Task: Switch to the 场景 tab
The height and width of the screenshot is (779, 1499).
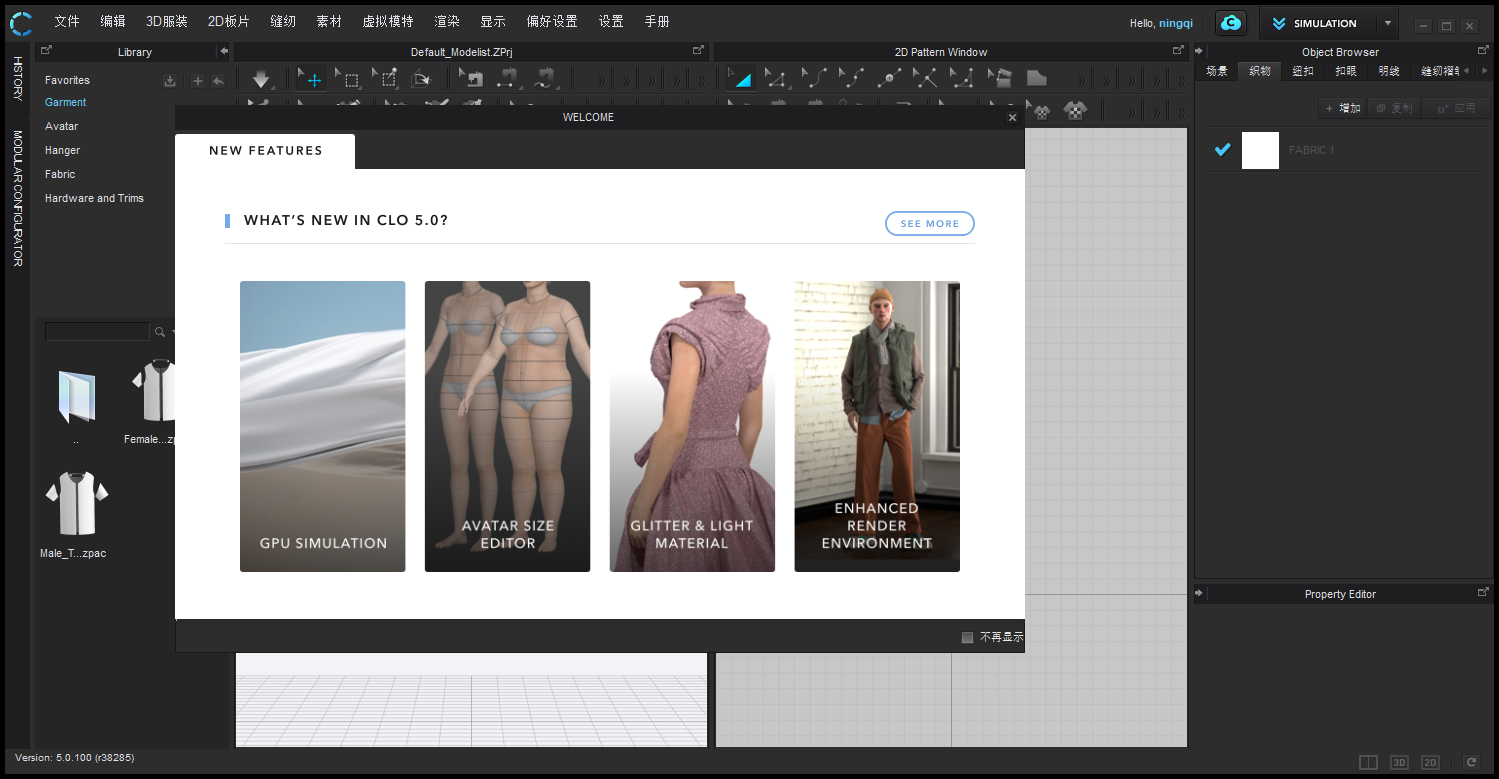Action: pyautogui.click(x=1217, y=71)
